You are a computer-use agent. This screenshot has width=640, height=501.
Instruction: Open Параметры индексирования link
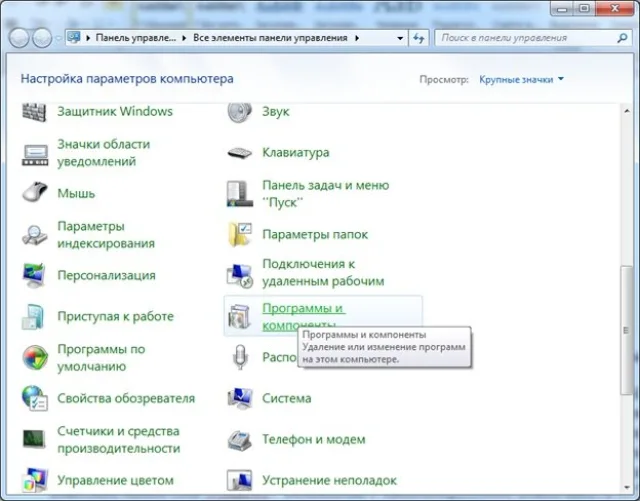coord(106,235)
